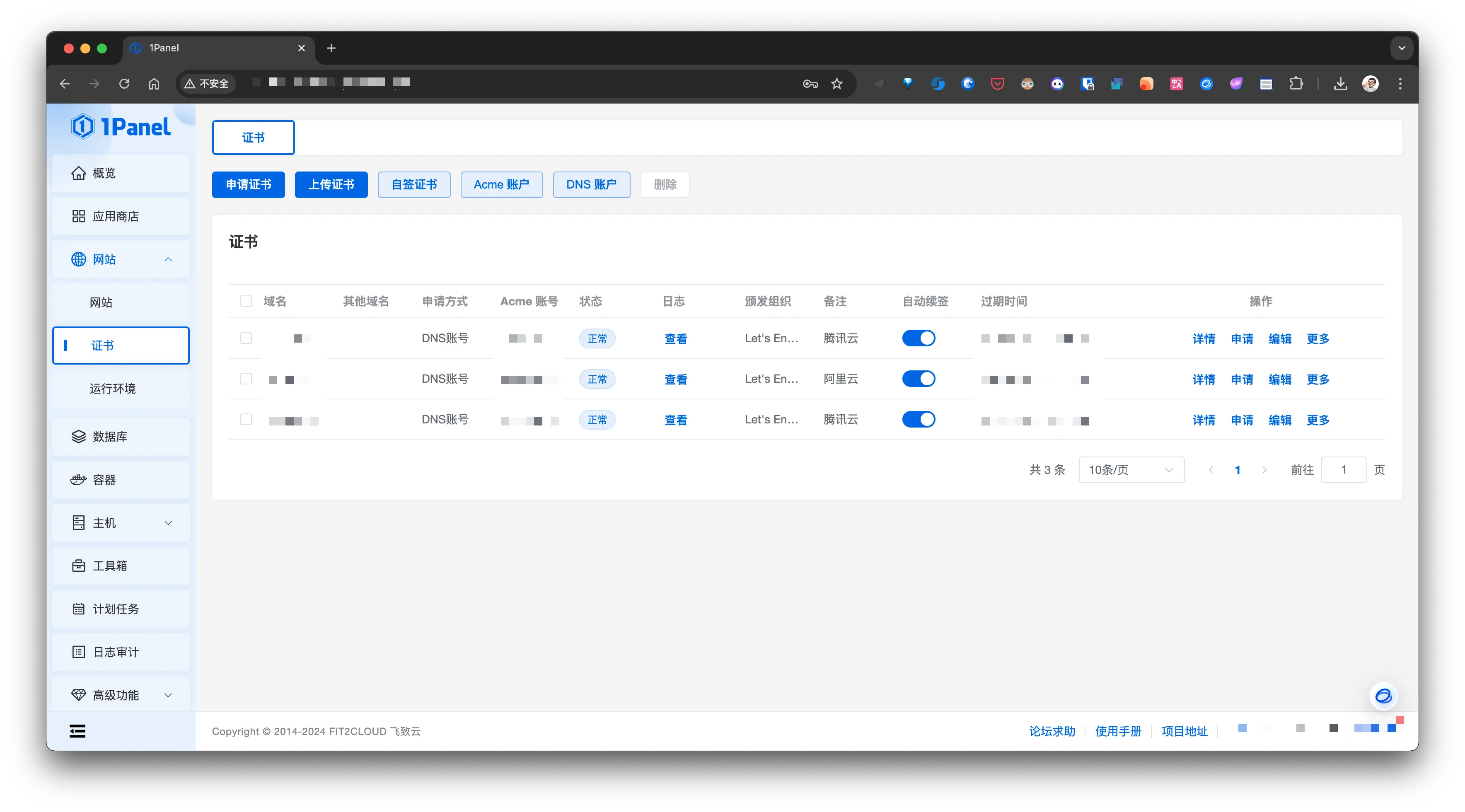
Task: Go to 应用商店 app store
Action: point(121,216)
